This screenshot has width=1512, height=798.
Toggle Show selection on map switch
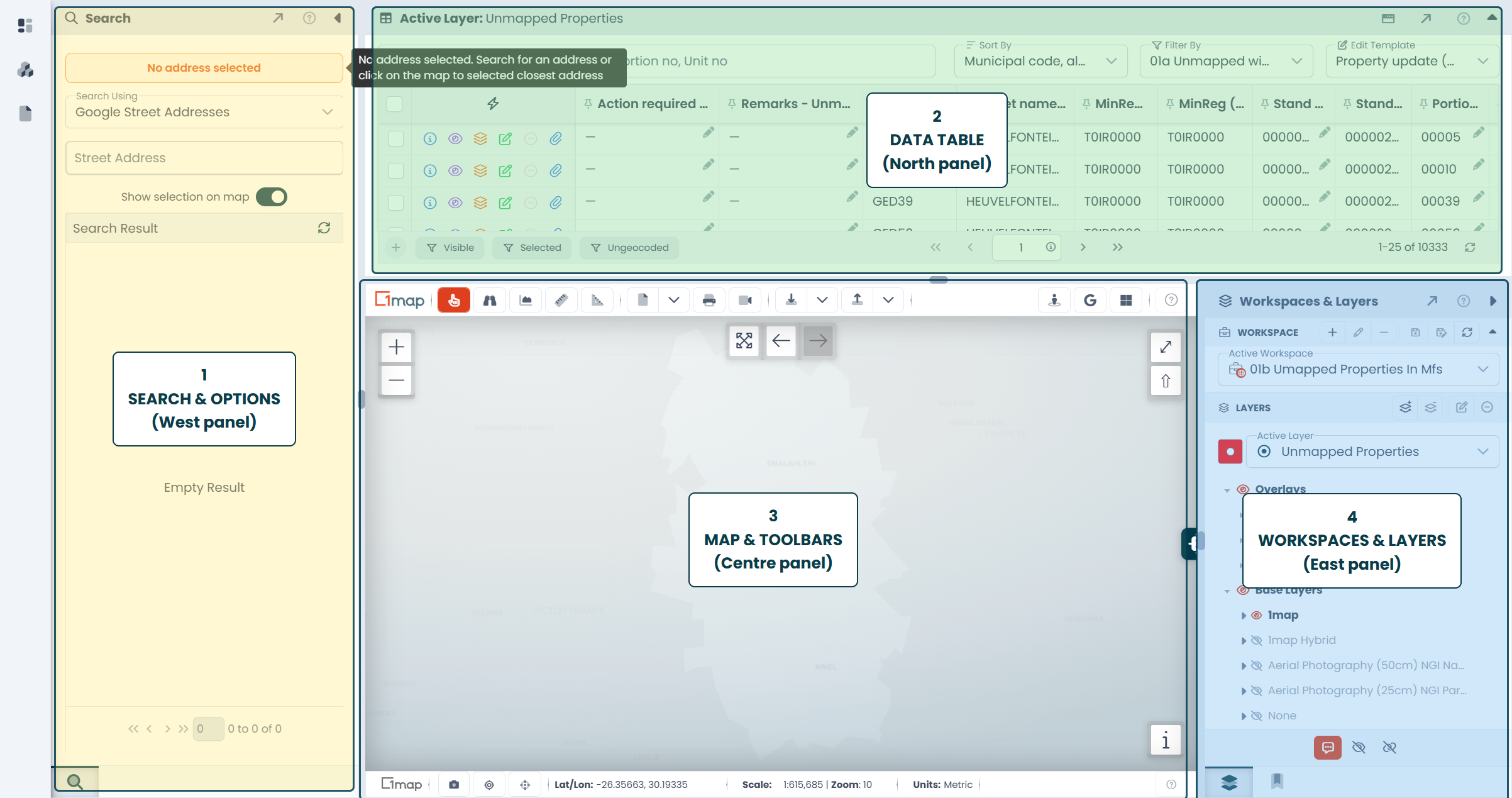(272, 197)
